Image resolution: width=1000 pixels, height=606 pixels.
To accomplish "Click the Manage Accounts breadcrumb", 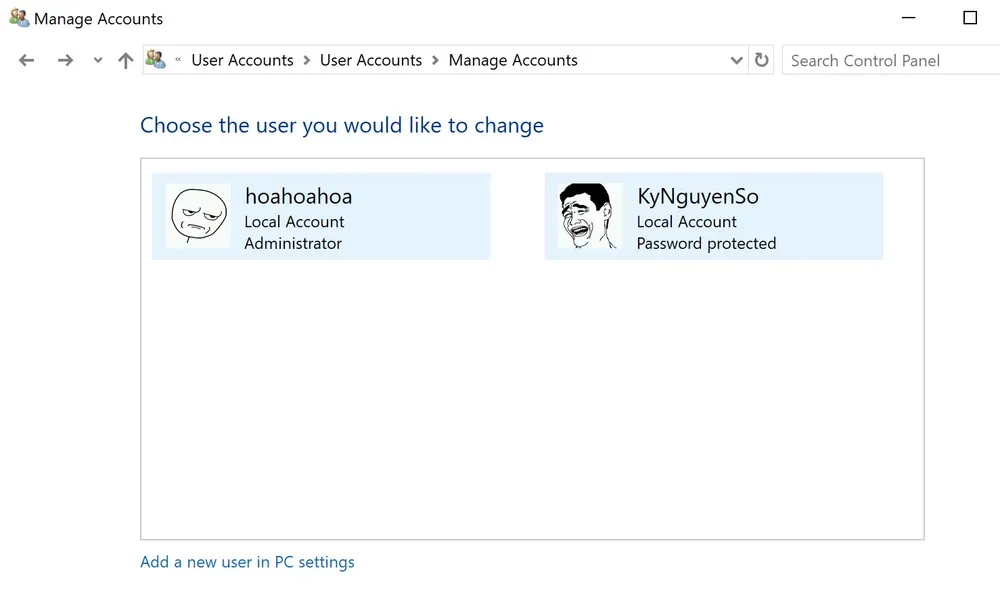I will 513,60.
